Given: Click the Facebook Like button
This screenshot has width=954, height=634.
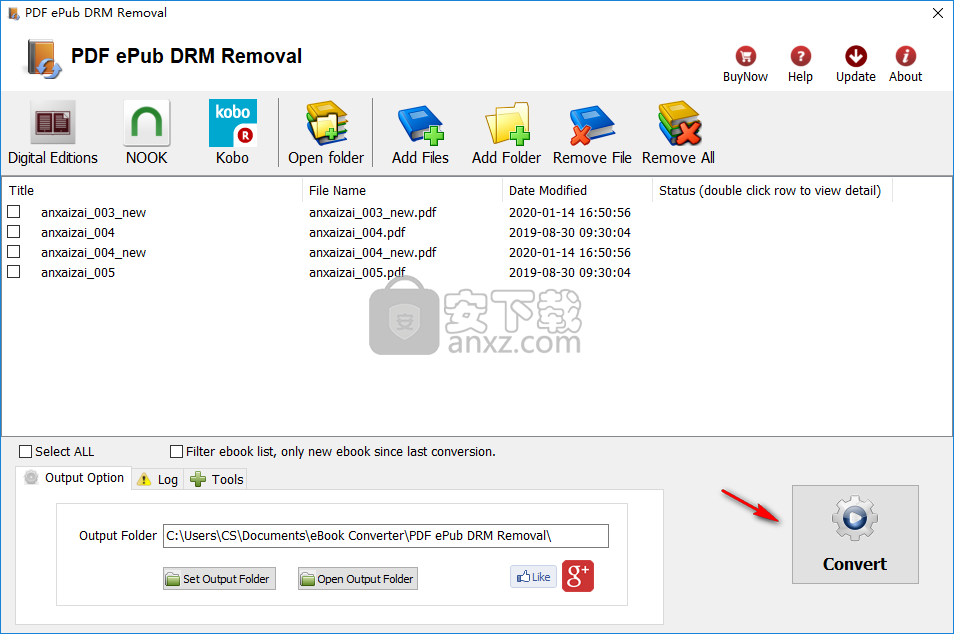Looking at the screenshot, I should tap(534, 576).
